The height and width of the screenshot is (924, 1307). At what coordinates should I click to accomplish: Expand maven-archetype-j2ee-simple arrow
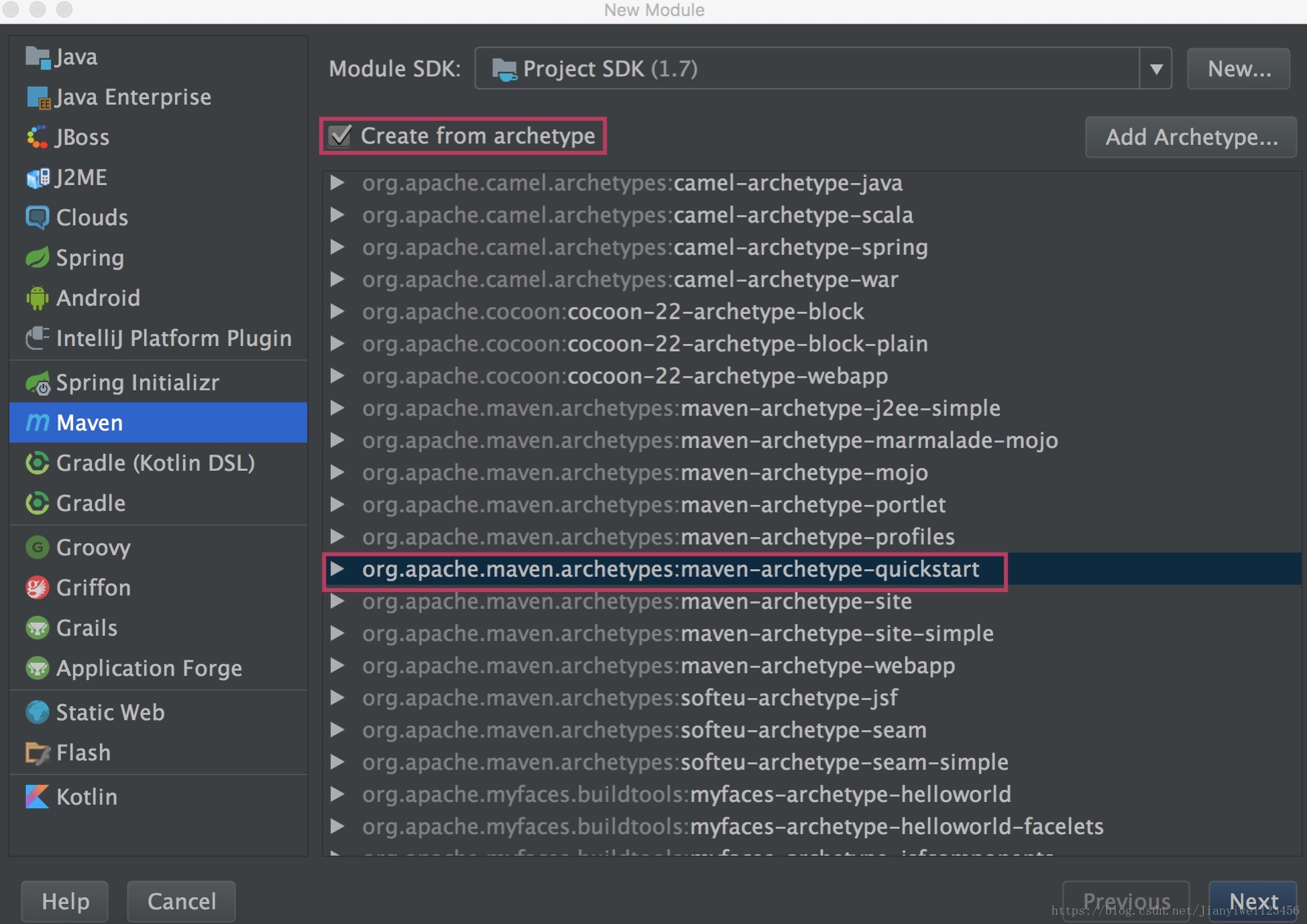337,408
